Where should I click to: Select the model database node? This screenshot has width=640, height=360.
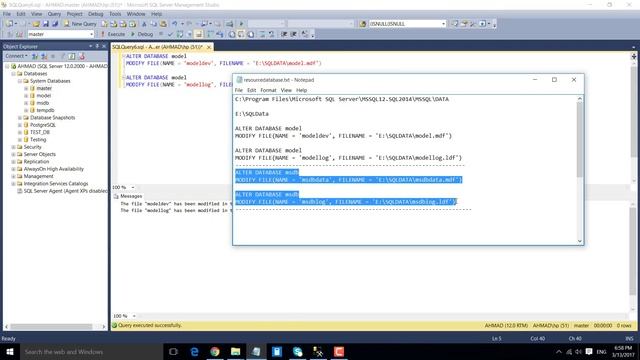(44, 96)
